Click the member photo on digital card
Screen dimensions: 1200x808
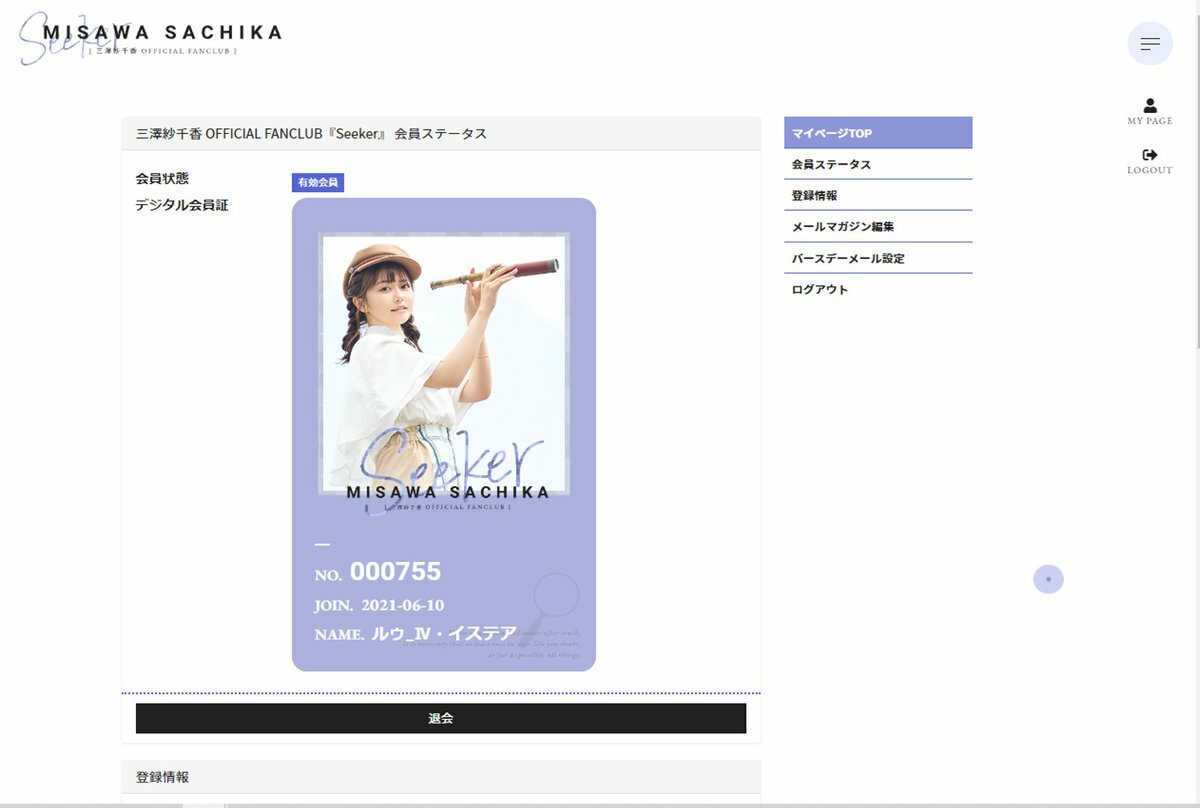[444, 364]
